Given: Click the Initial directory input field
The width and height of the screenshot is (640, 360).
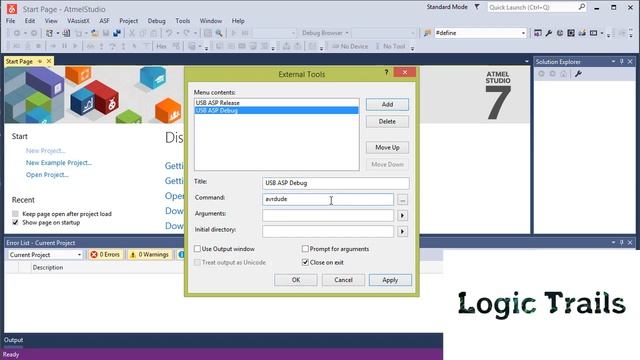Looking at the screenshot, I should tap(328, 231).
